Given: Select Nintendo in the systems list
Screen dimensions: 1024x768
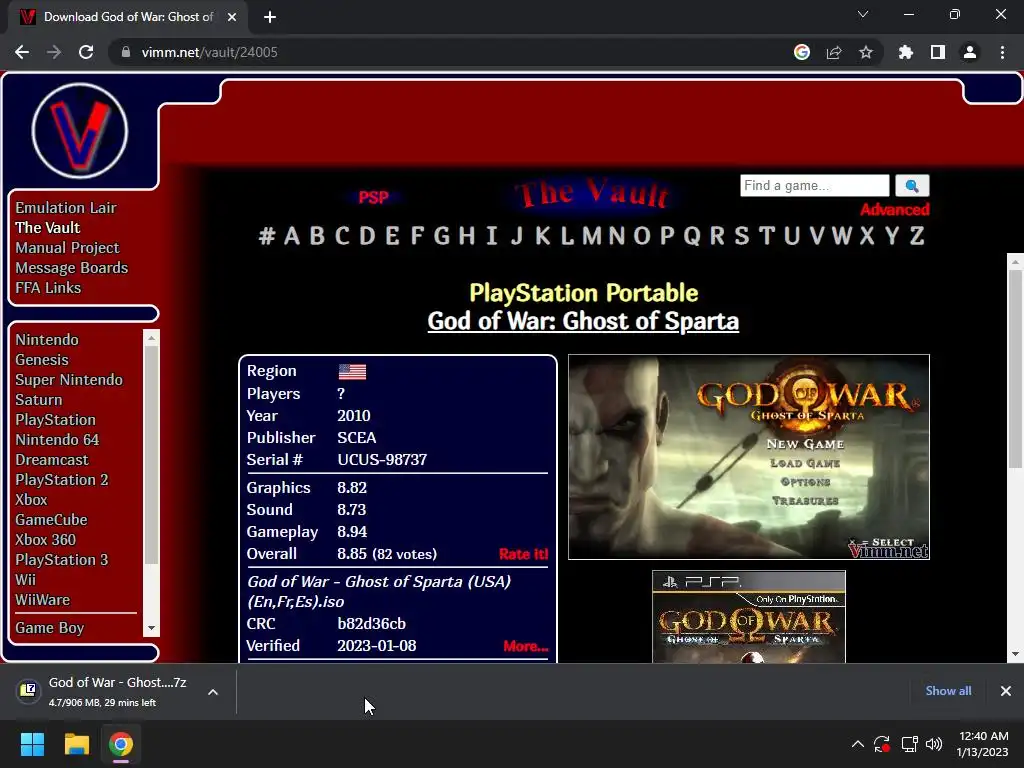Looking at the screenshot, I should click(47, 340).
